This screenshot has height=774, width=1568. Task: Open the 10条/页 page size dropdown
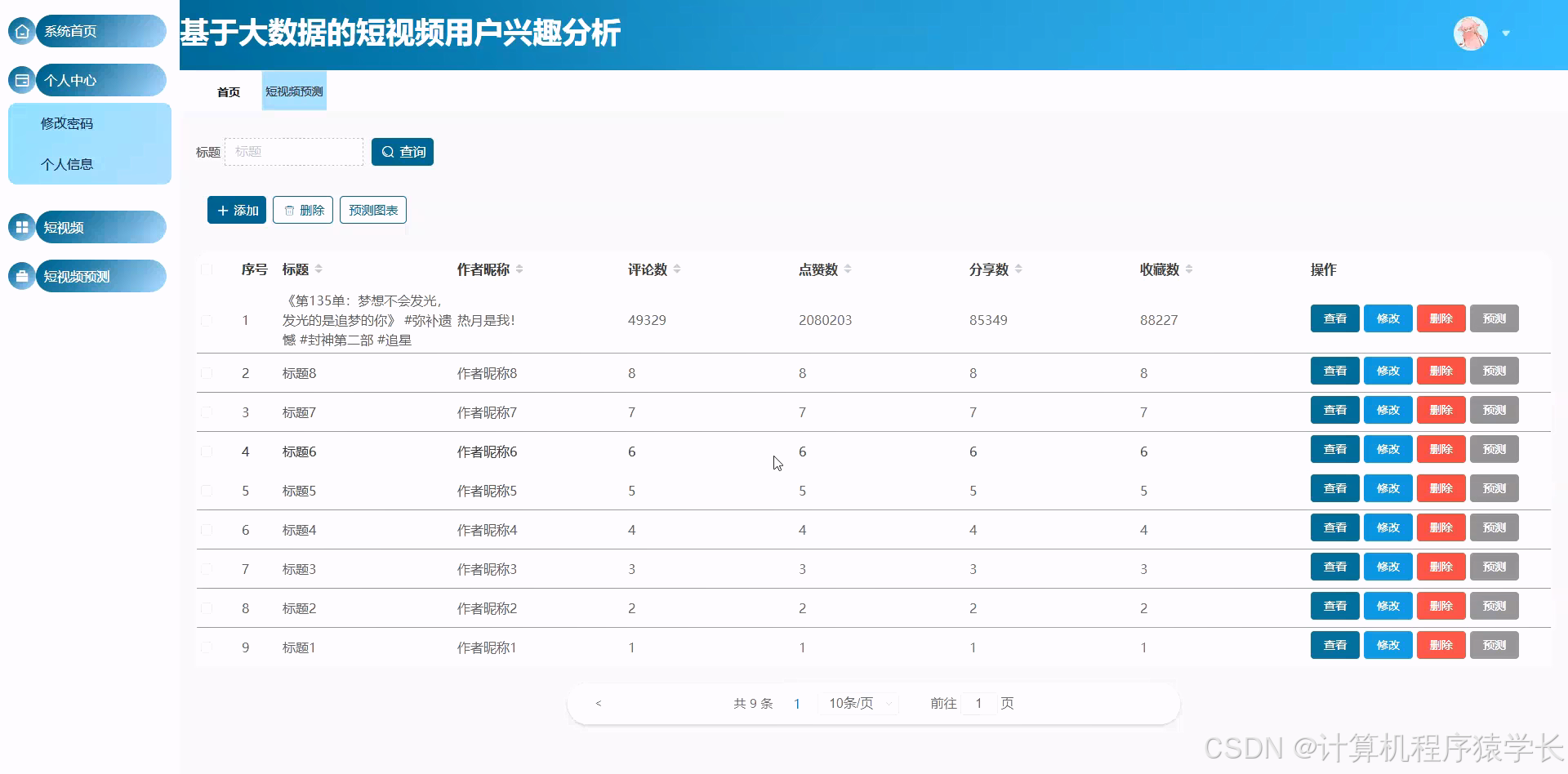click(857, 703)
